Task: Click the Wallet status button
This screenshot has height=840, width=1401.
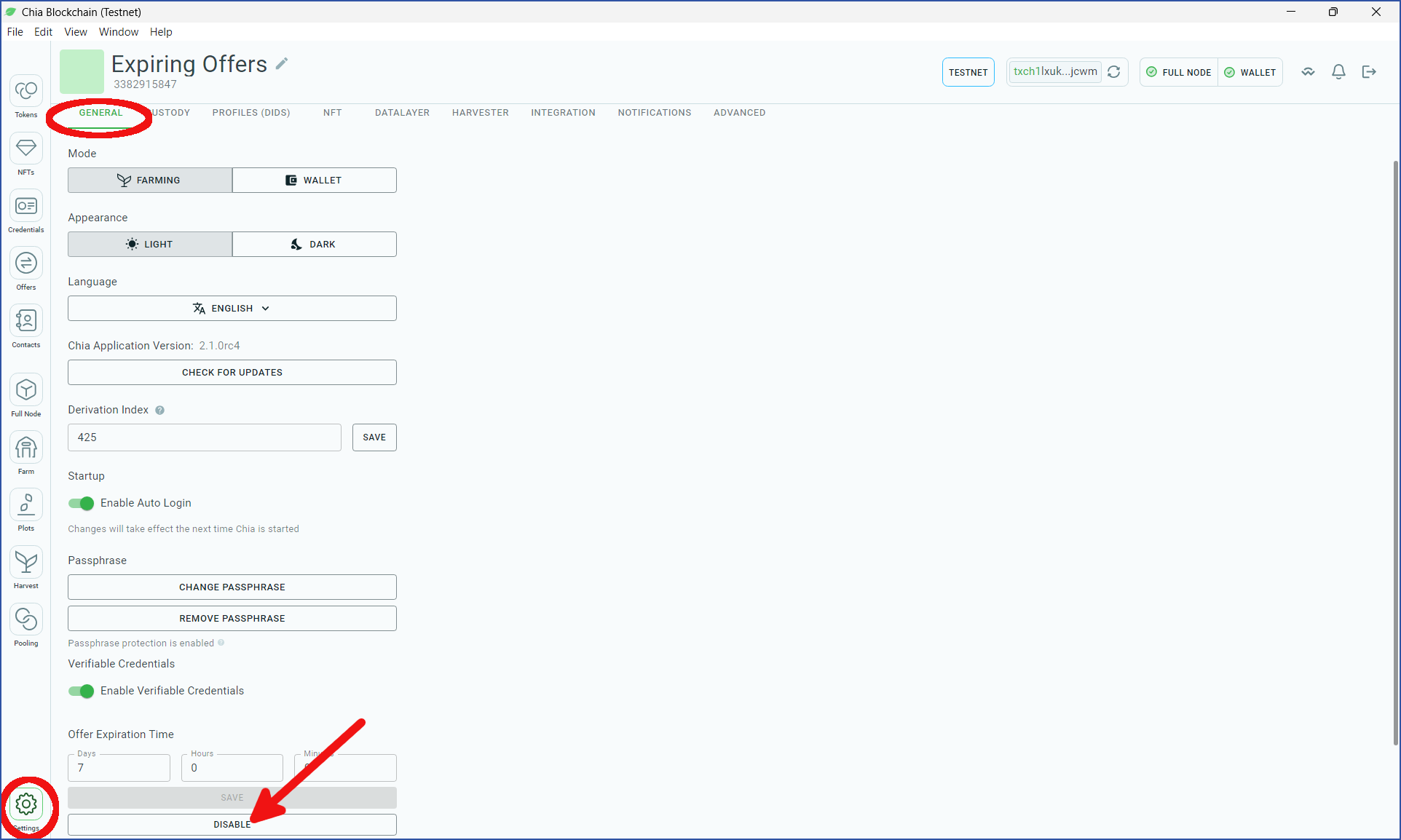Action: [1250, 72]
